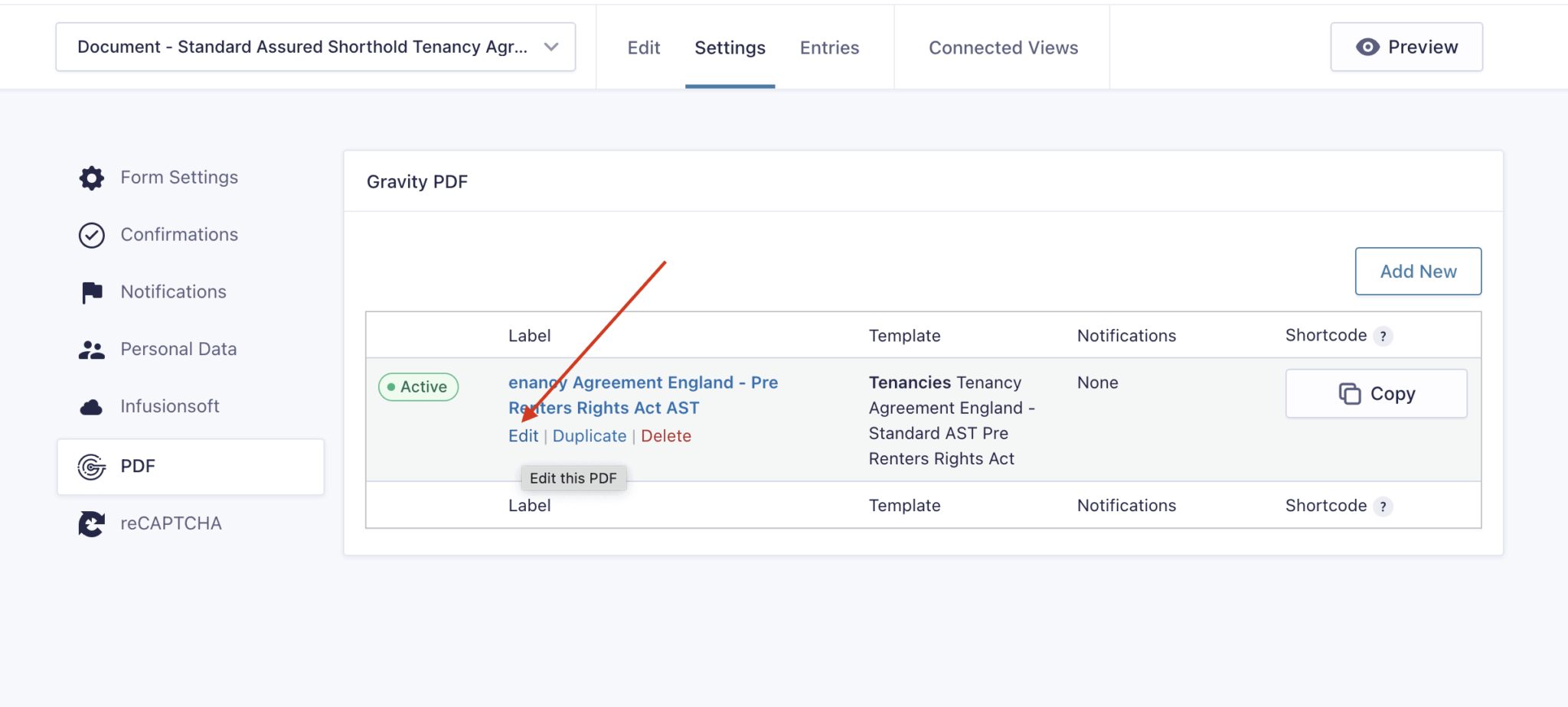This screenshot has height=707, width=1568.
Task: Select PDF in the sidebar
Action: click(191, 467)
